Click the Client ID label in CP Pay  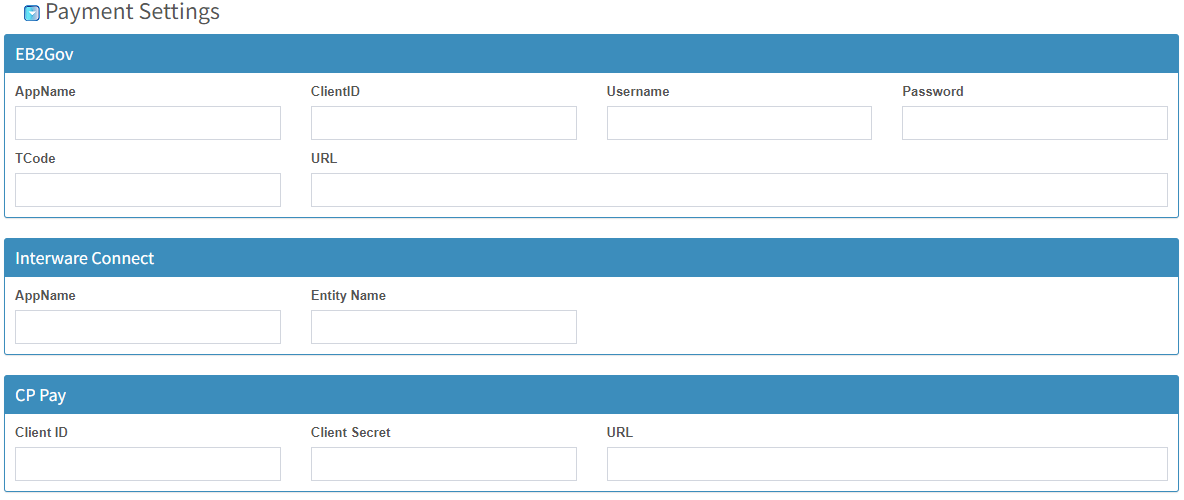42,433
